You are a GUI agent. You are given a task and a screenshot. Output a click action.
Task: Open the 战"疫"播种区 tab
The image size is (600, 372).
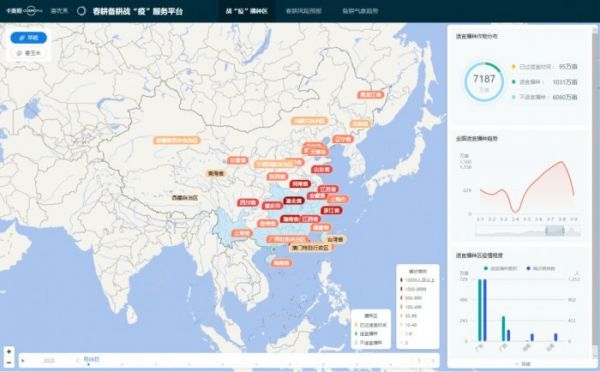[x=246, y=11]
